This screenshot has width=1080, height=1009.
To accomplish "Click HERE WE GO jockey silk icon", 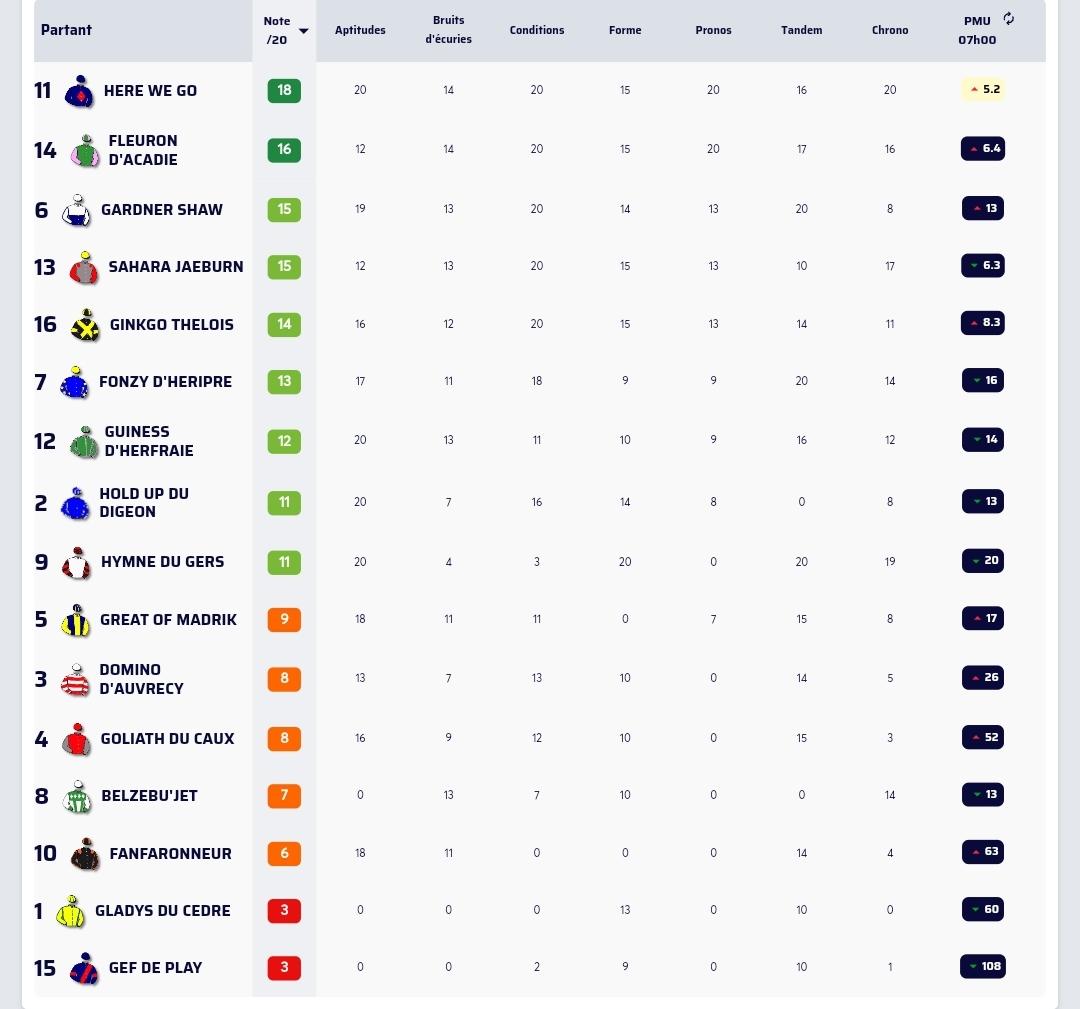I will tap(79, 91).
